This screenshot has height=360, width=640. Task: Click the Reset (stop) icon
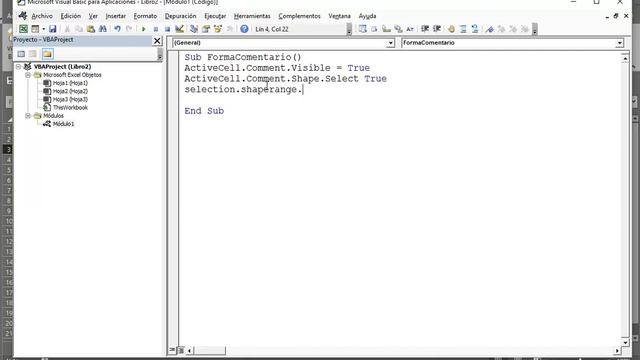pos(167,29)
